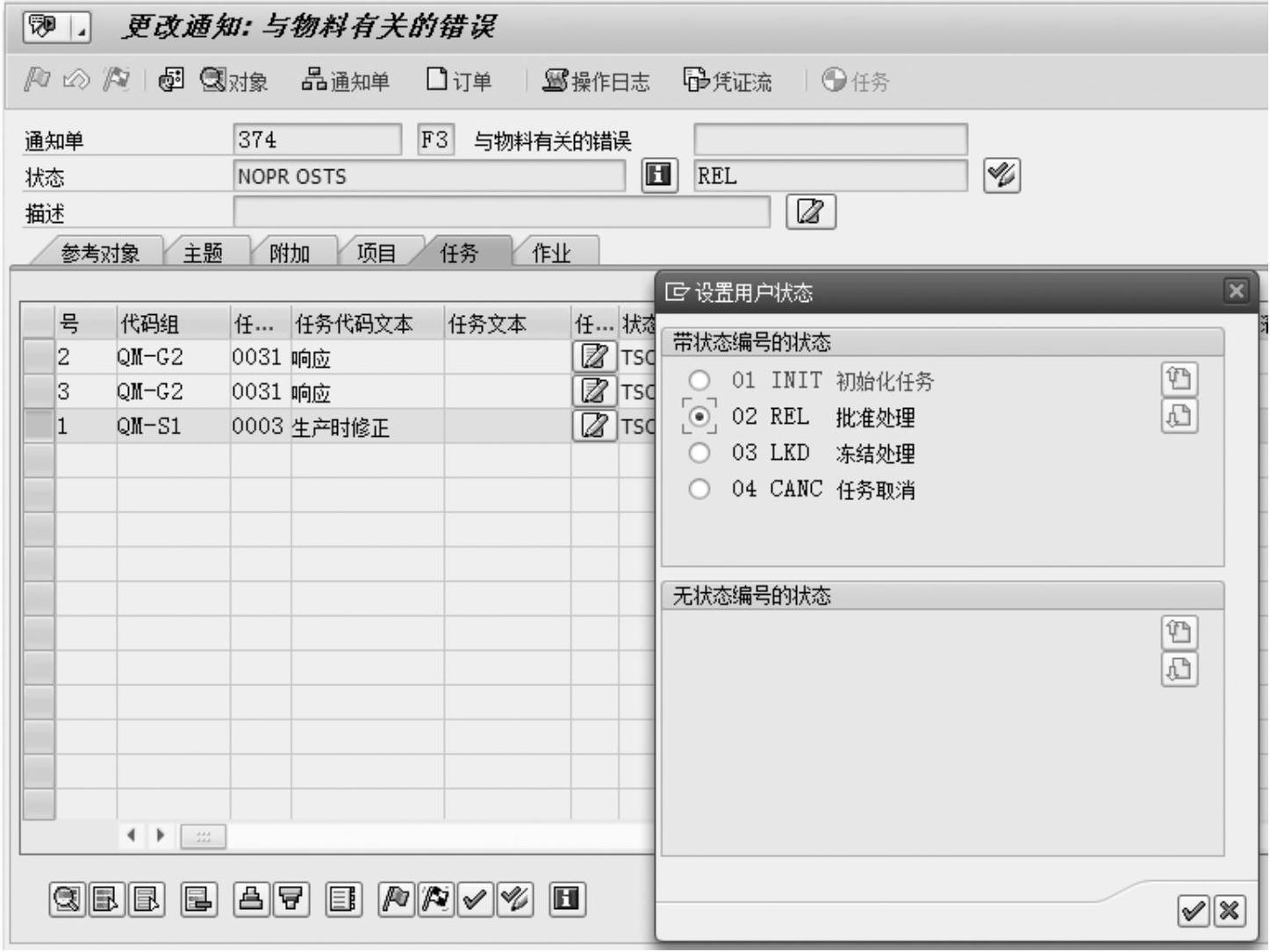Select the row selector for task number 1

coord(39,426)
